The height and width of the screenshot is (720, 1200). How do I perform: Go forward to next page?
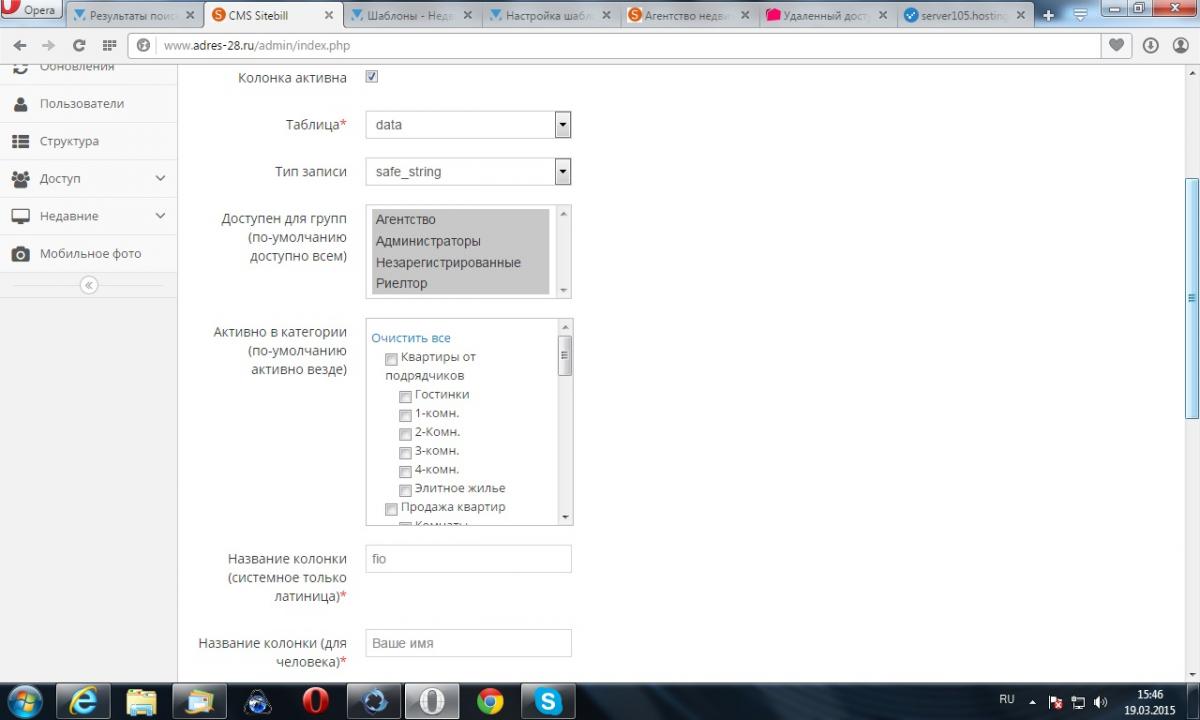pos(48,46)
